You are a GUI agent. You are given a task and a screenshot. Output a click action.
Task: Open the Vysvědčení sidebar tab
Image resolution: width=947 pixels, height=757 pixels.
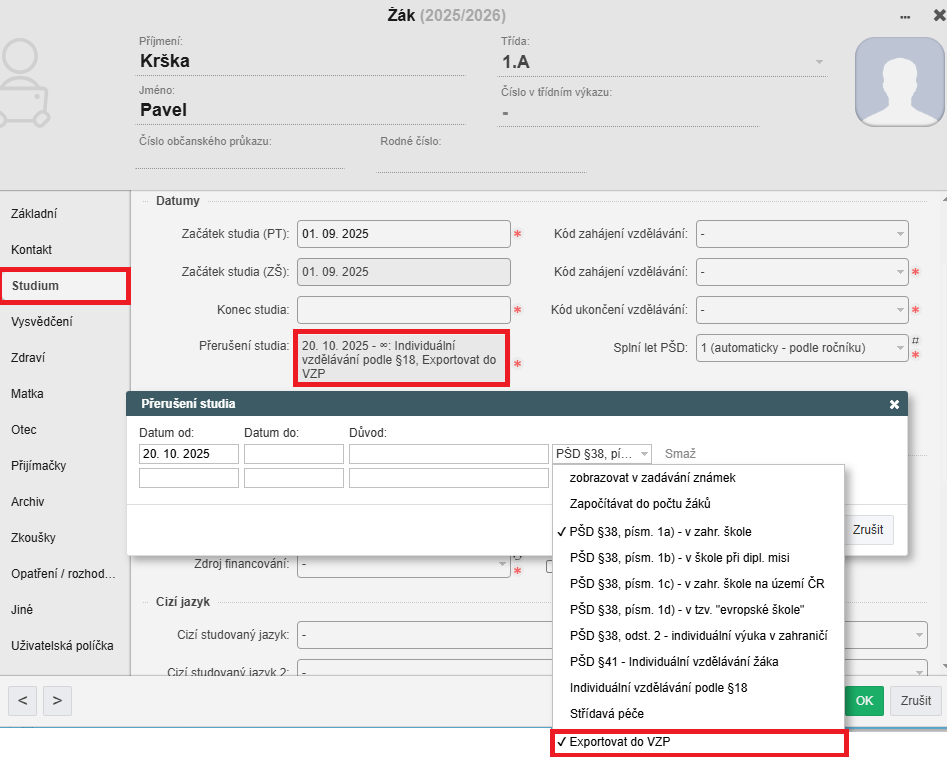[42, 322]
